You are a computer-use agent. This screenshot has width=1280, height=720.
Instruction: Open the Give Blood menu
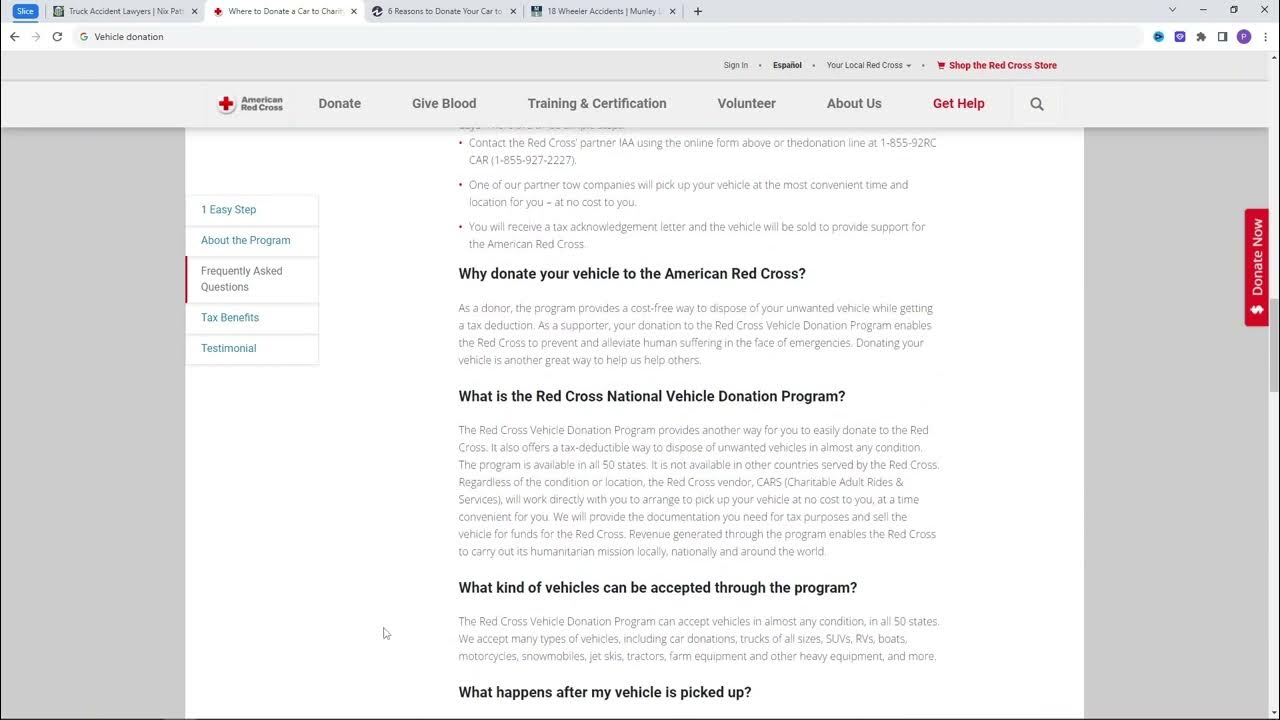444,104
